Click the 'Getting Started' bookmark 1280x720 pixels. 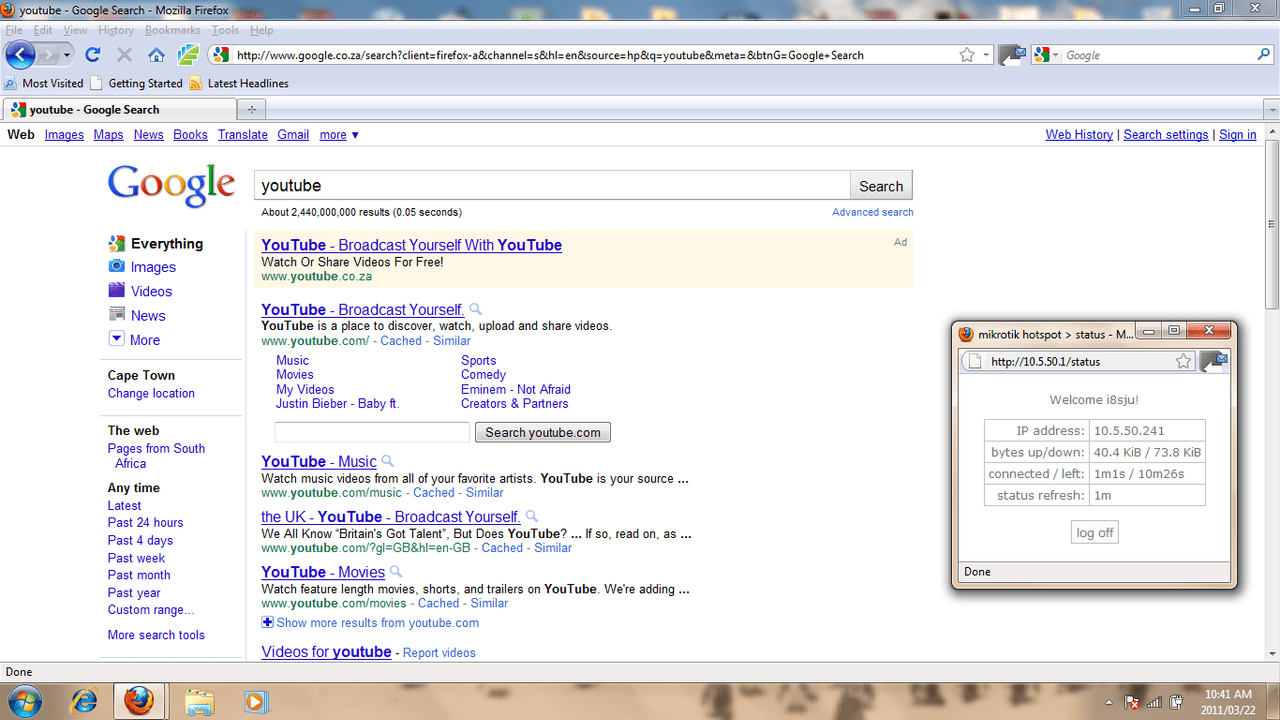click(136, 83)
